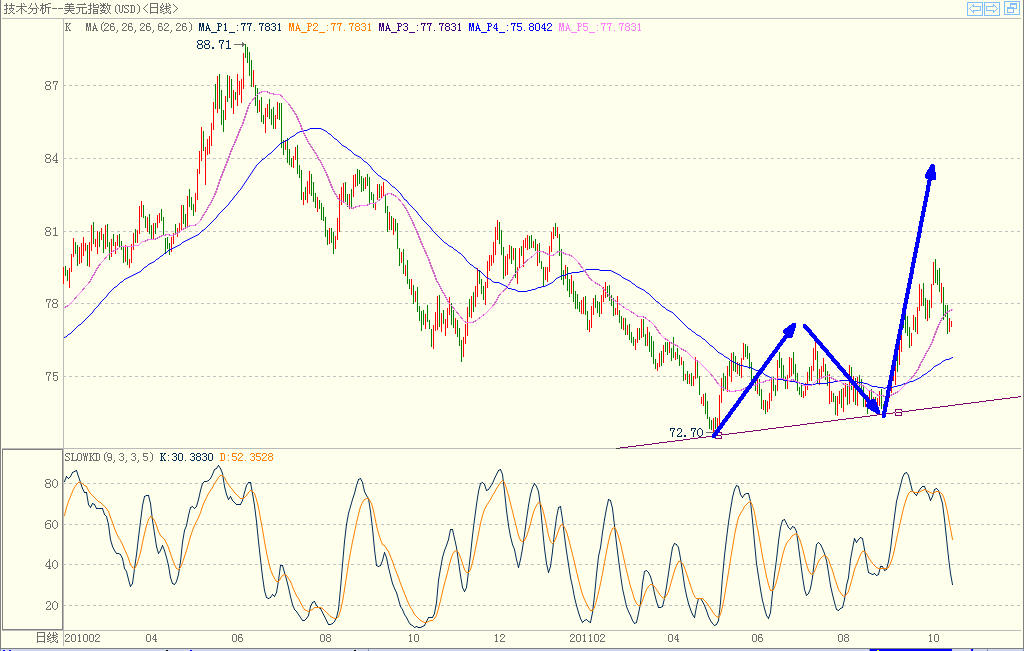Viewport: 1024px width, 651px height.
Task: Go to next chart with right arrow icon
Action: point(991,8)
